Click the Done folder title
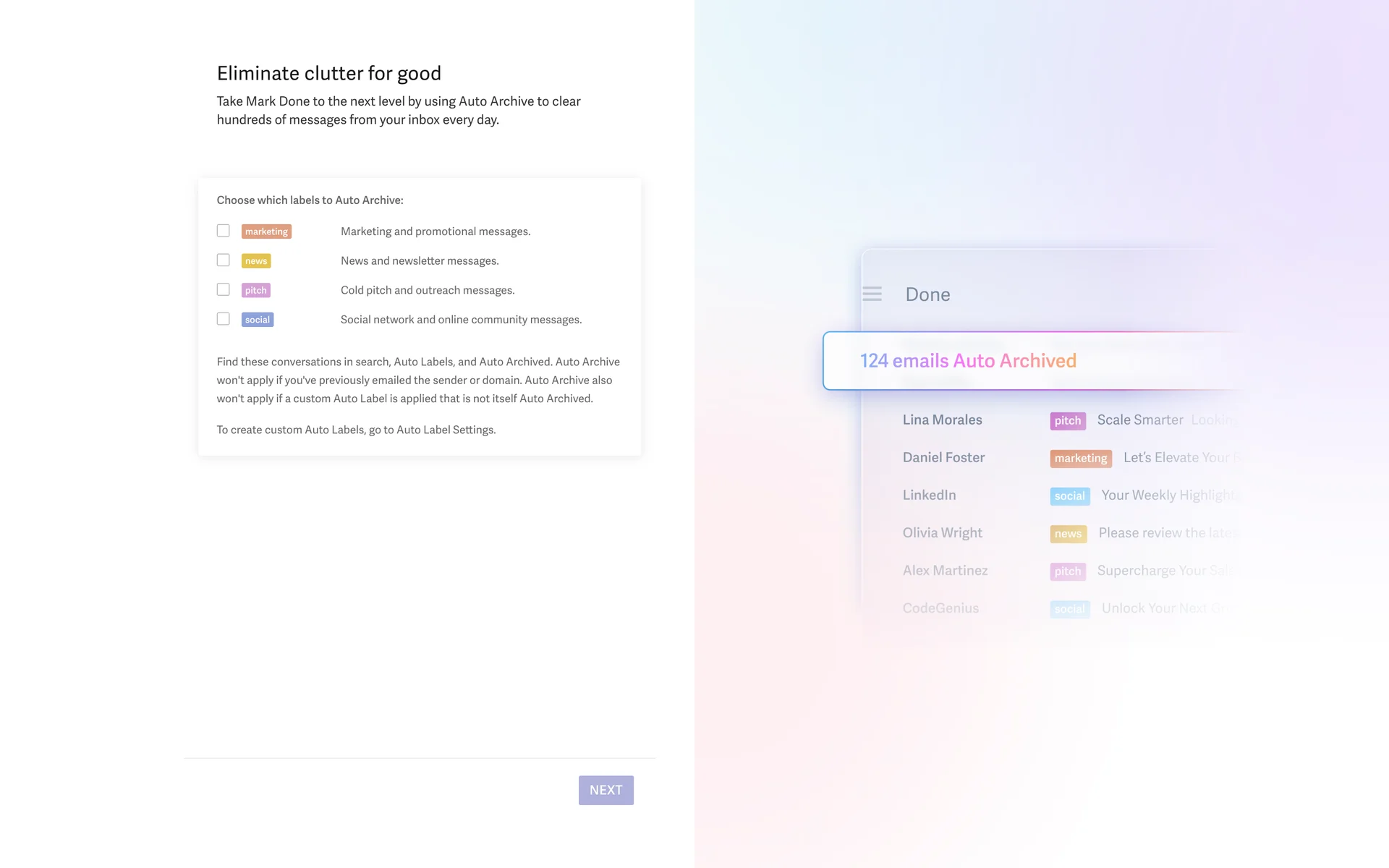 tap(927, 294)
